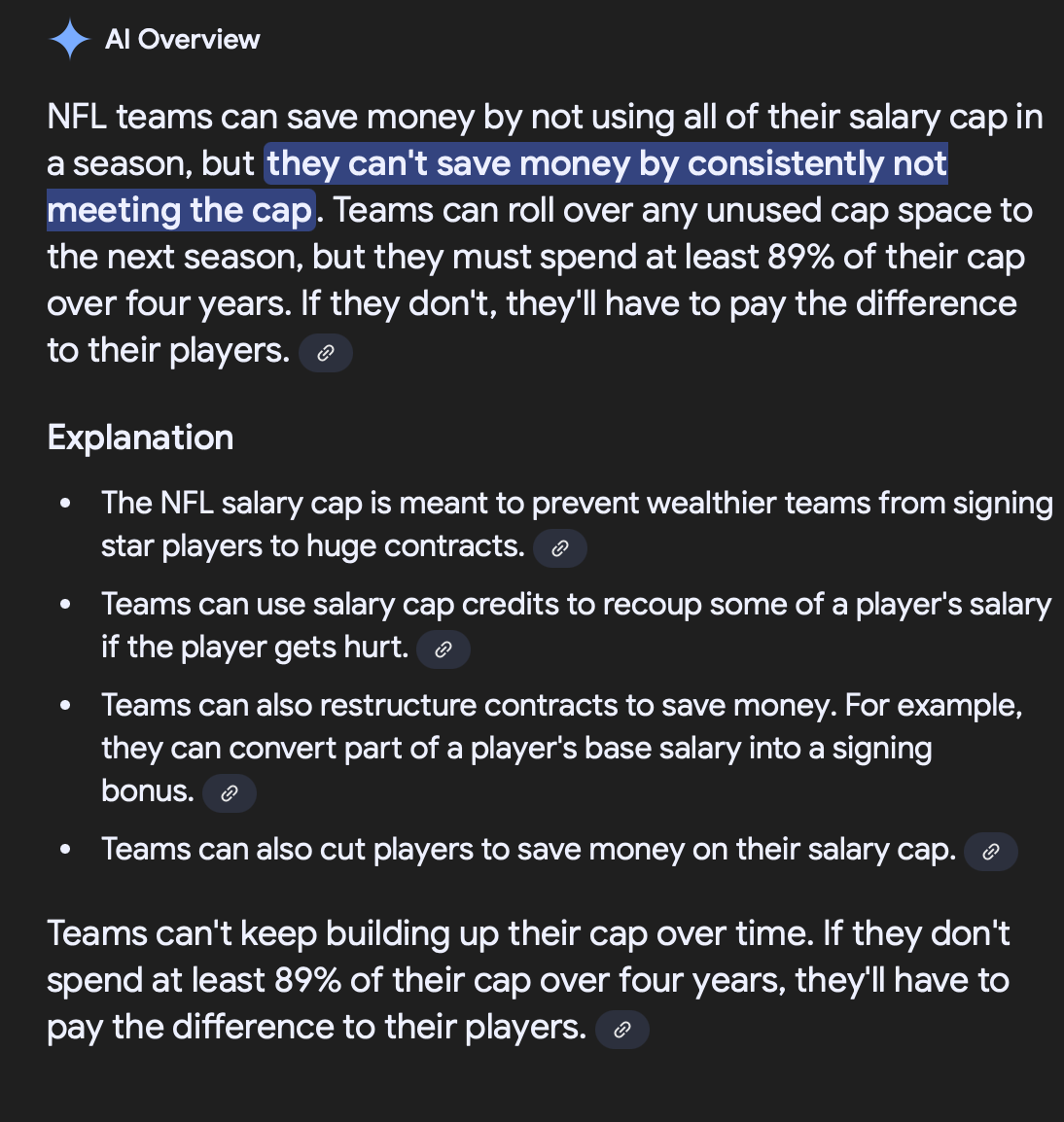Viewport: 1064px width, 1122px height.
Task: Click the AI Overview sparkle icon
Action: click(x=69, y=40)
